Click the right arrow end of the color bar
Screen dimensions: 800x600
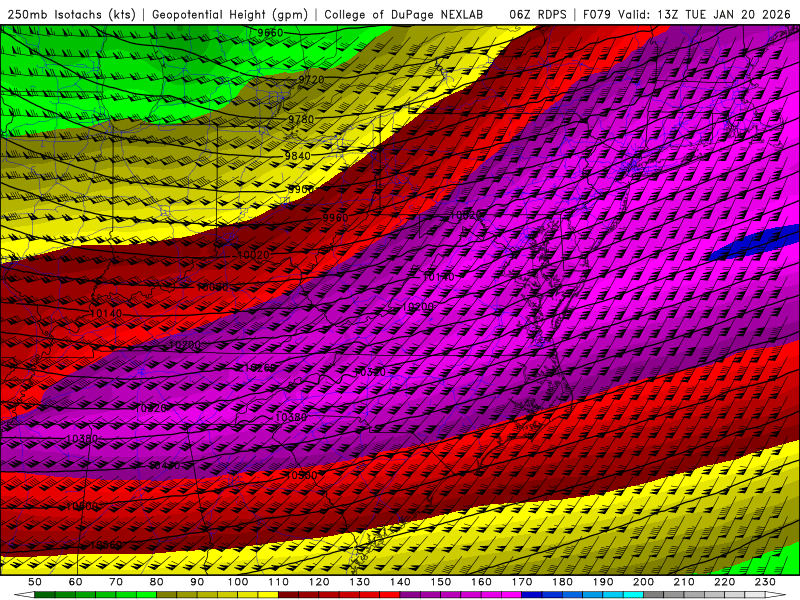(x=776, y=595)
